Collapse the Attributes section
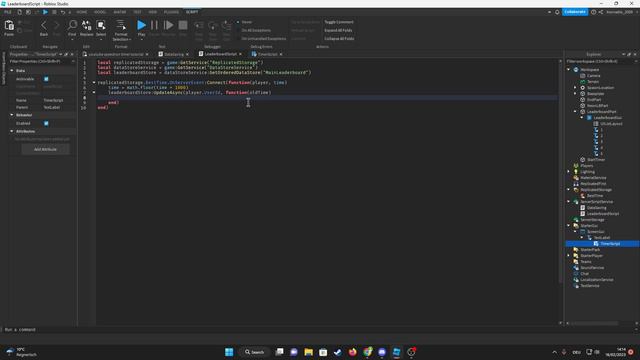640x360 pixels. 12,131
